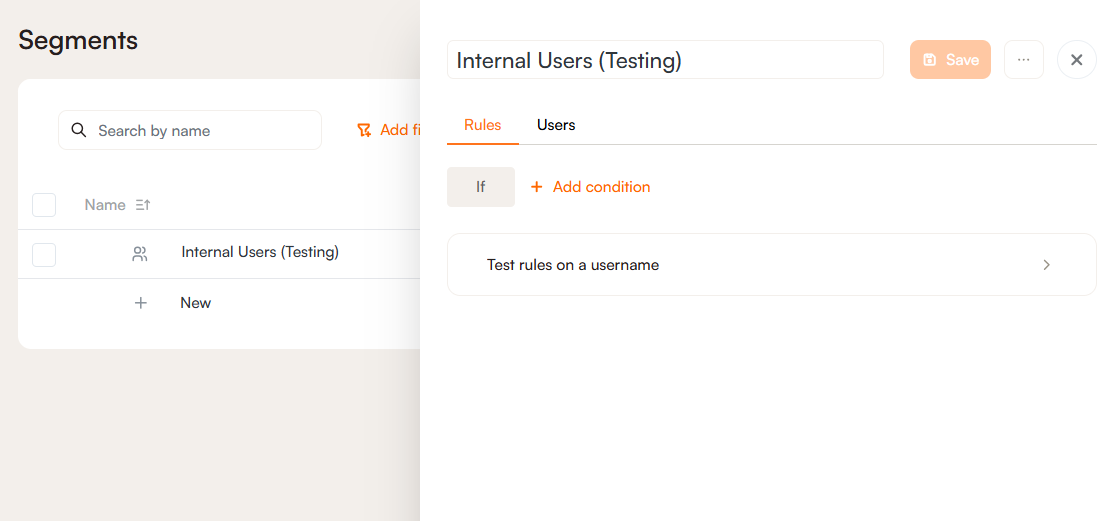Click the If condition selector
The width and height of the screenshot is (1103, 521).
(481, 187)
